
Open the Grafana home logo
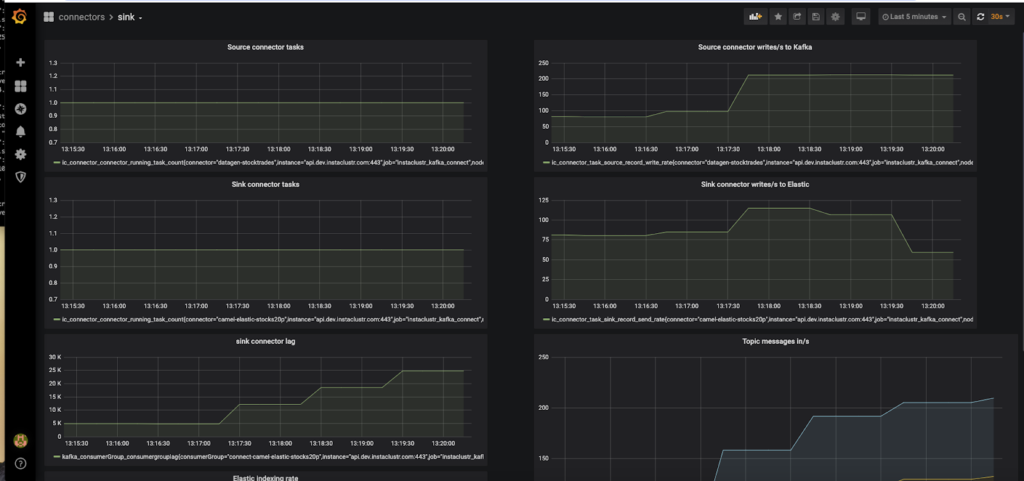pyautogui.click(x=20, y=17)
